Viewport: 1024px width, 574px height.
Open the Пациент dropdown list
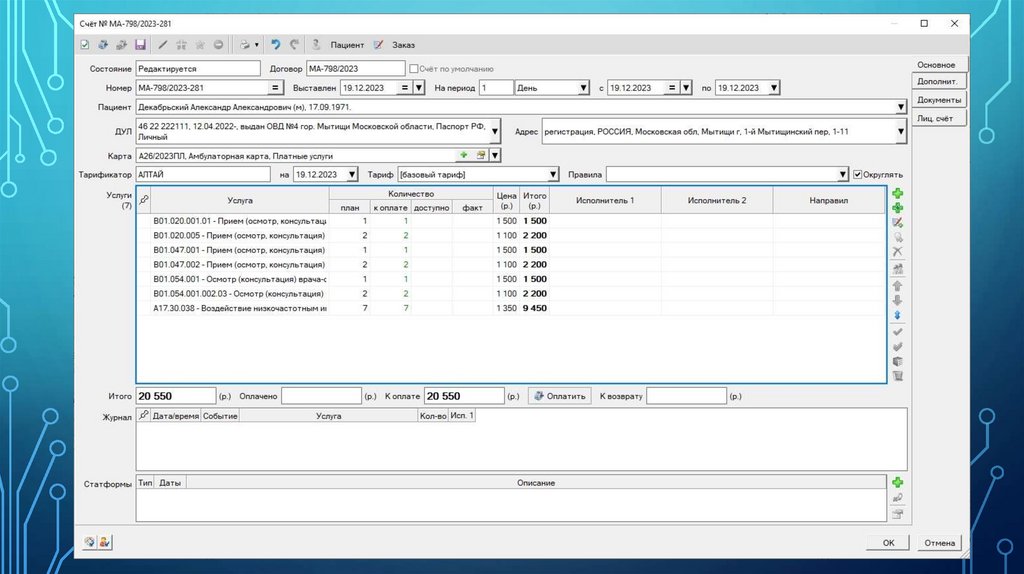click(x=901, y=106)
